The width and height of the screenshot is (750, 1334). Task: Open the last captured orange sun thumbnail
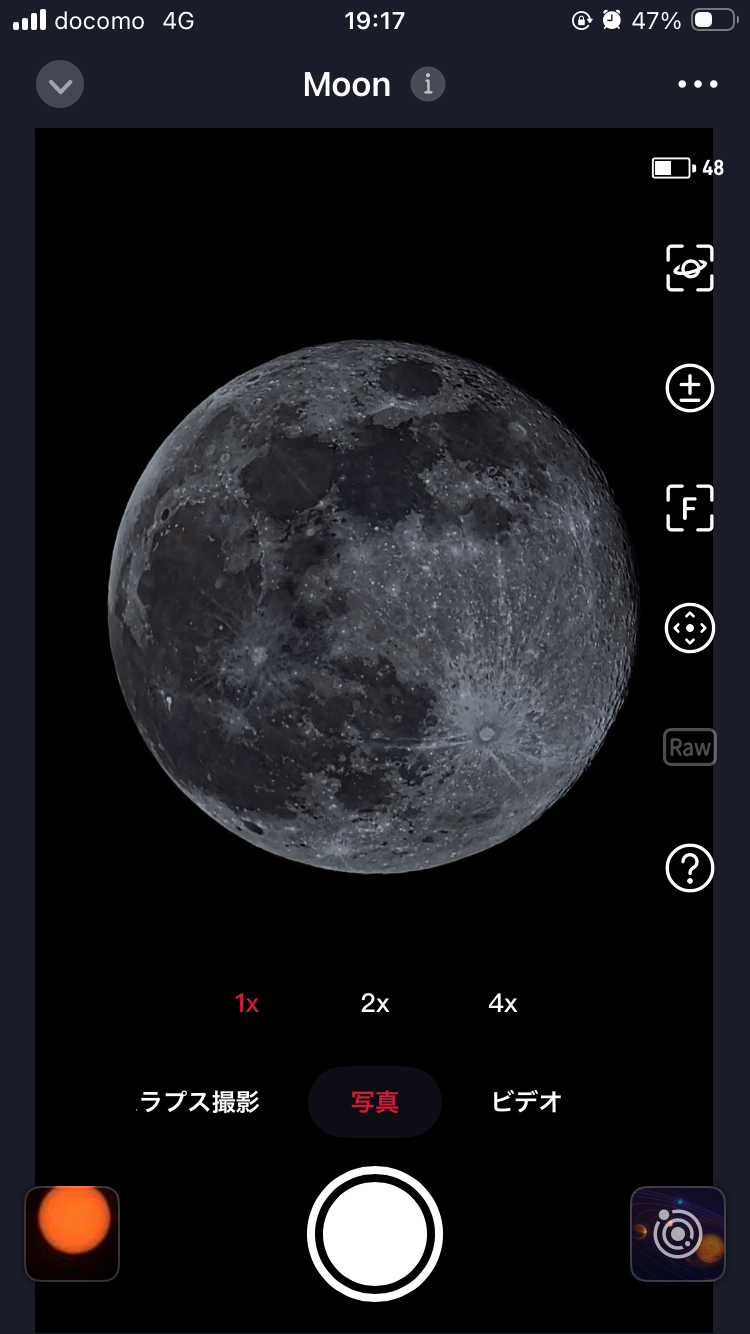point(72,1234)
